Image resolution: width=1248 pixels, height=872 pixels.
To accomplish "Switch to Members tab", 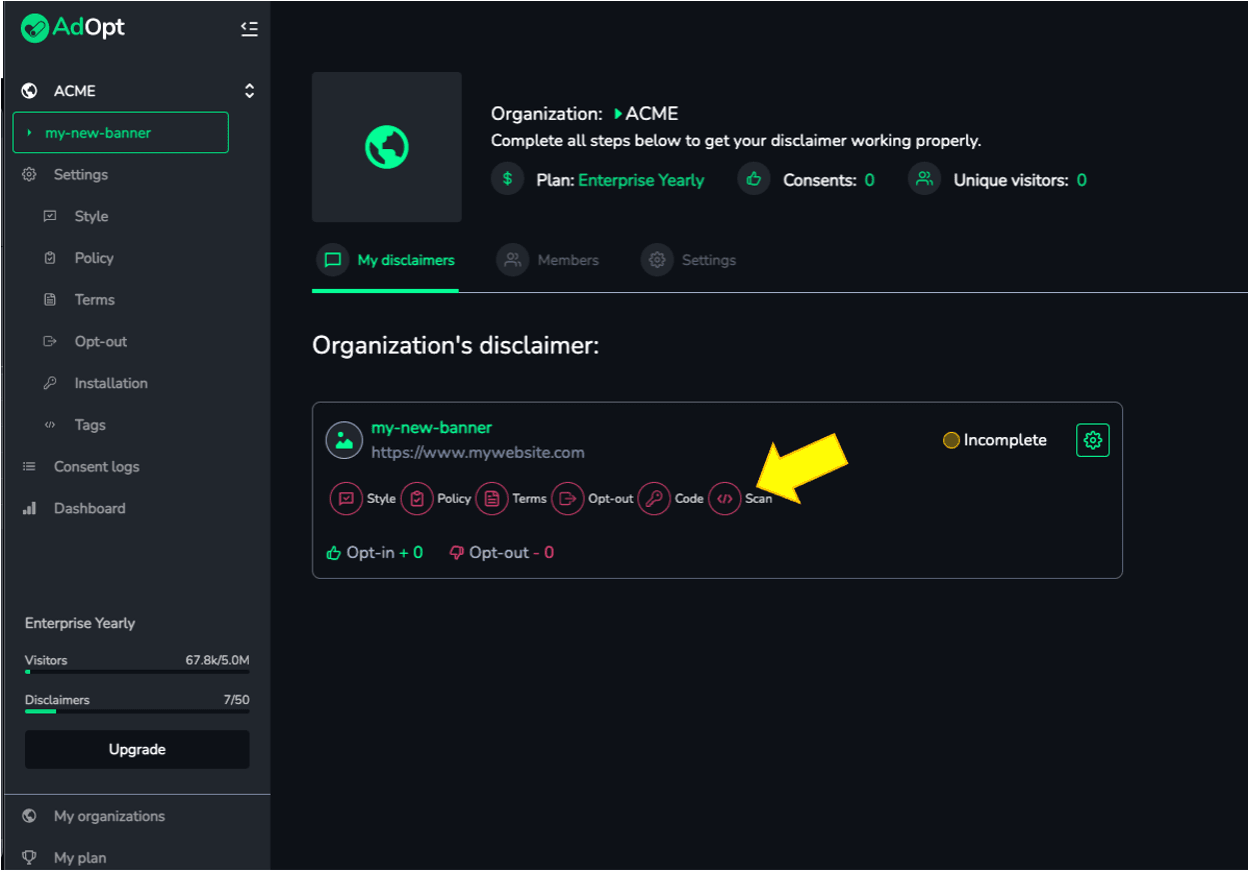I will [x=548, y=260].
